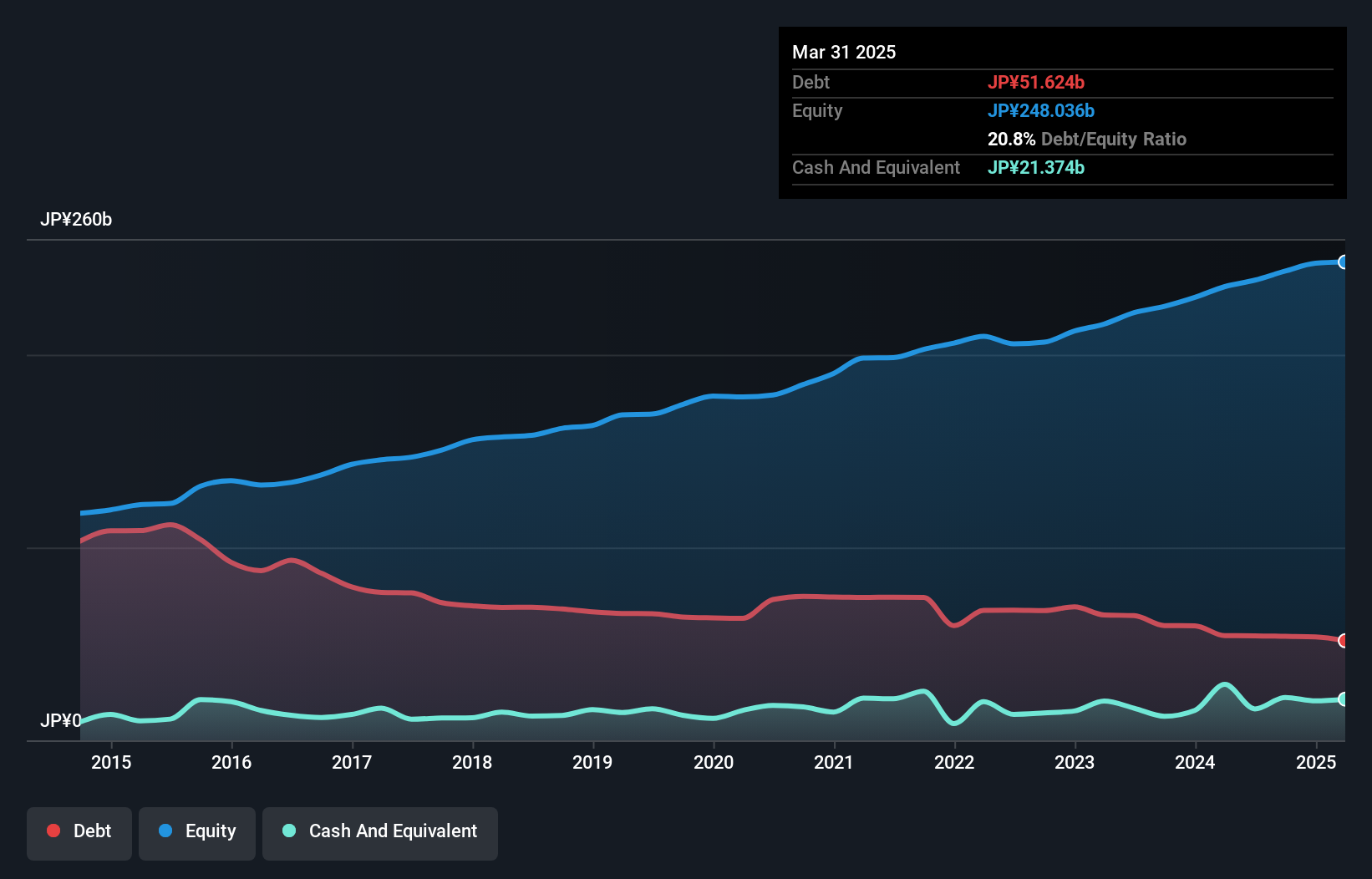1372x879 pixels.
Task: Toggle the Cash And Equivalent legend button
Action: click(380, 831)
